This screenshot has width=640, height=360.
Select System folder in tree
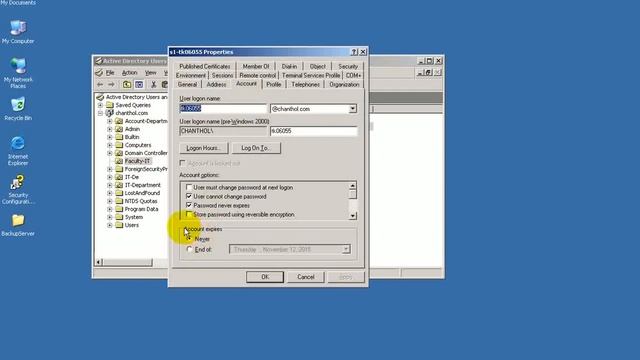click(133, 217)
